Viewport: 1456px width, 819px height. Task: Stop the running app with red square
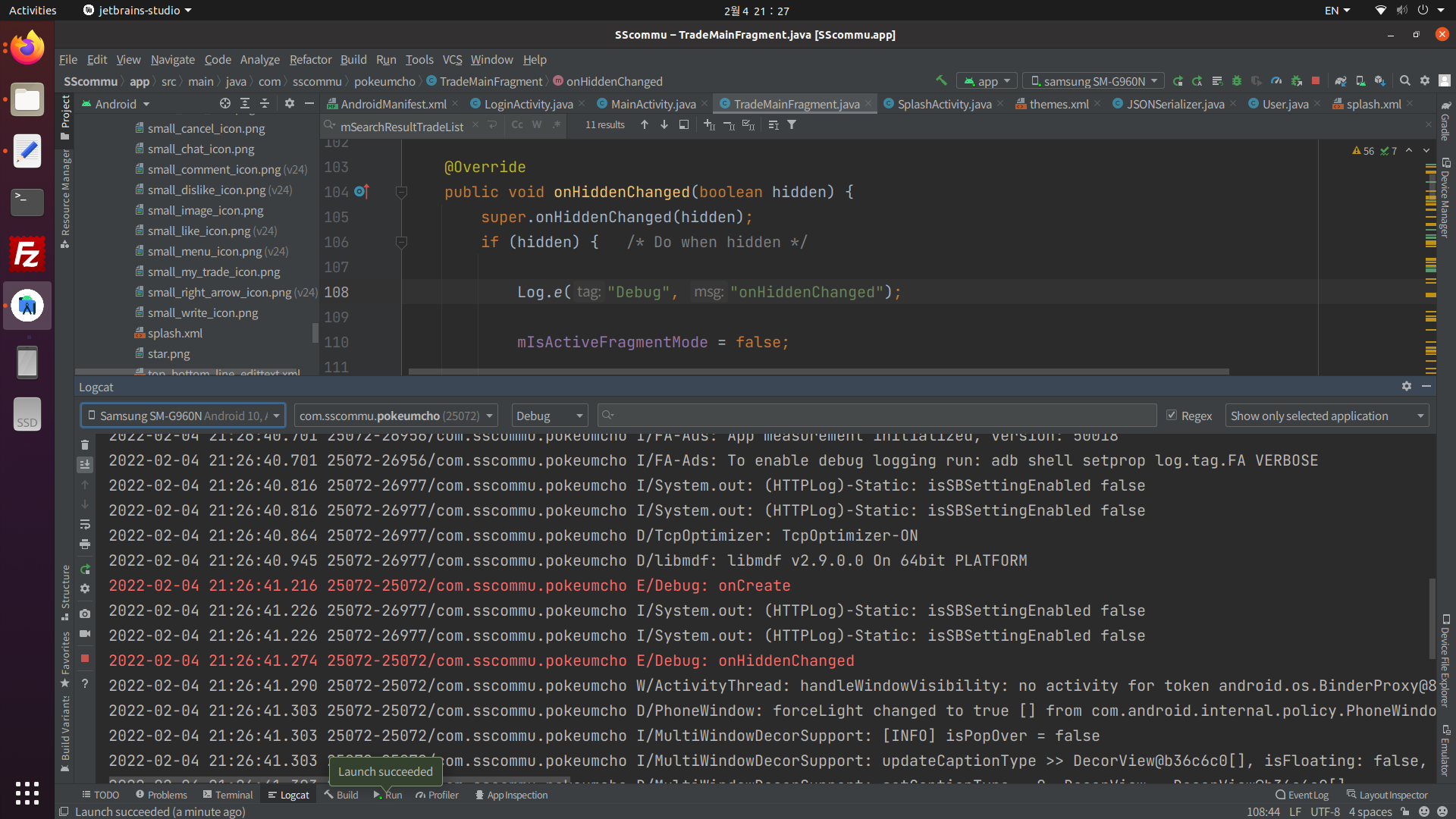tap(1316, 80)
